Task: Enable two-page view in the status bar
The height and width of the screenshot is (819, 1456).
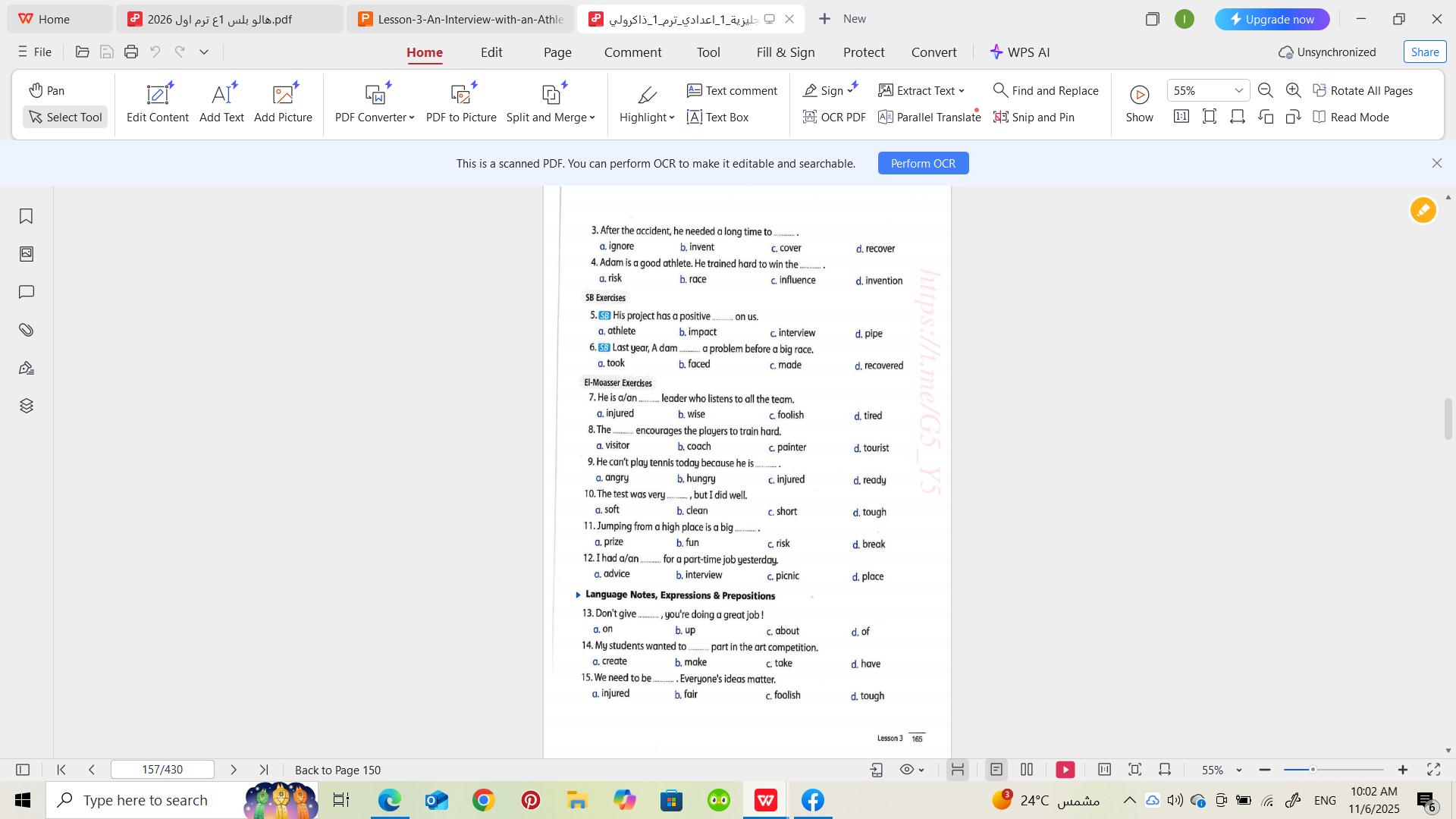Action: coord(1027,770)
